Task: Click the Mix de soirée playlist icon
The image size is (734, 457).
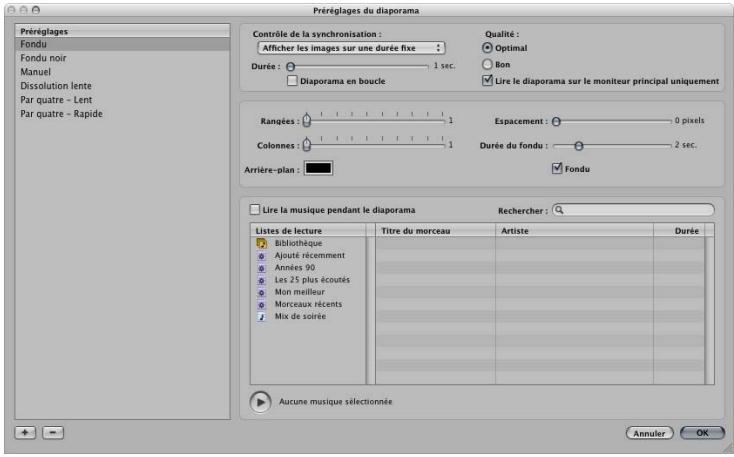Action: [x=262, y=317]
